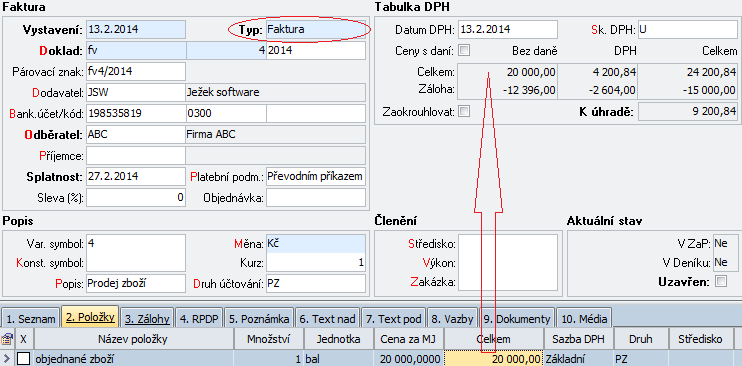Click the row indicator arrow beside objednané zboží

(7, 358)
